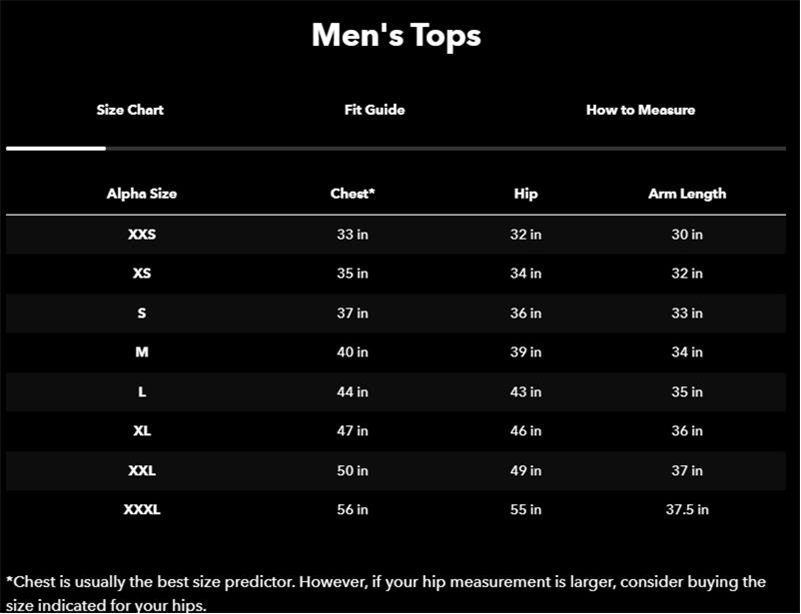Click the Arm Length column header
This screenshot has width=801, height=614.
(687, 194)
